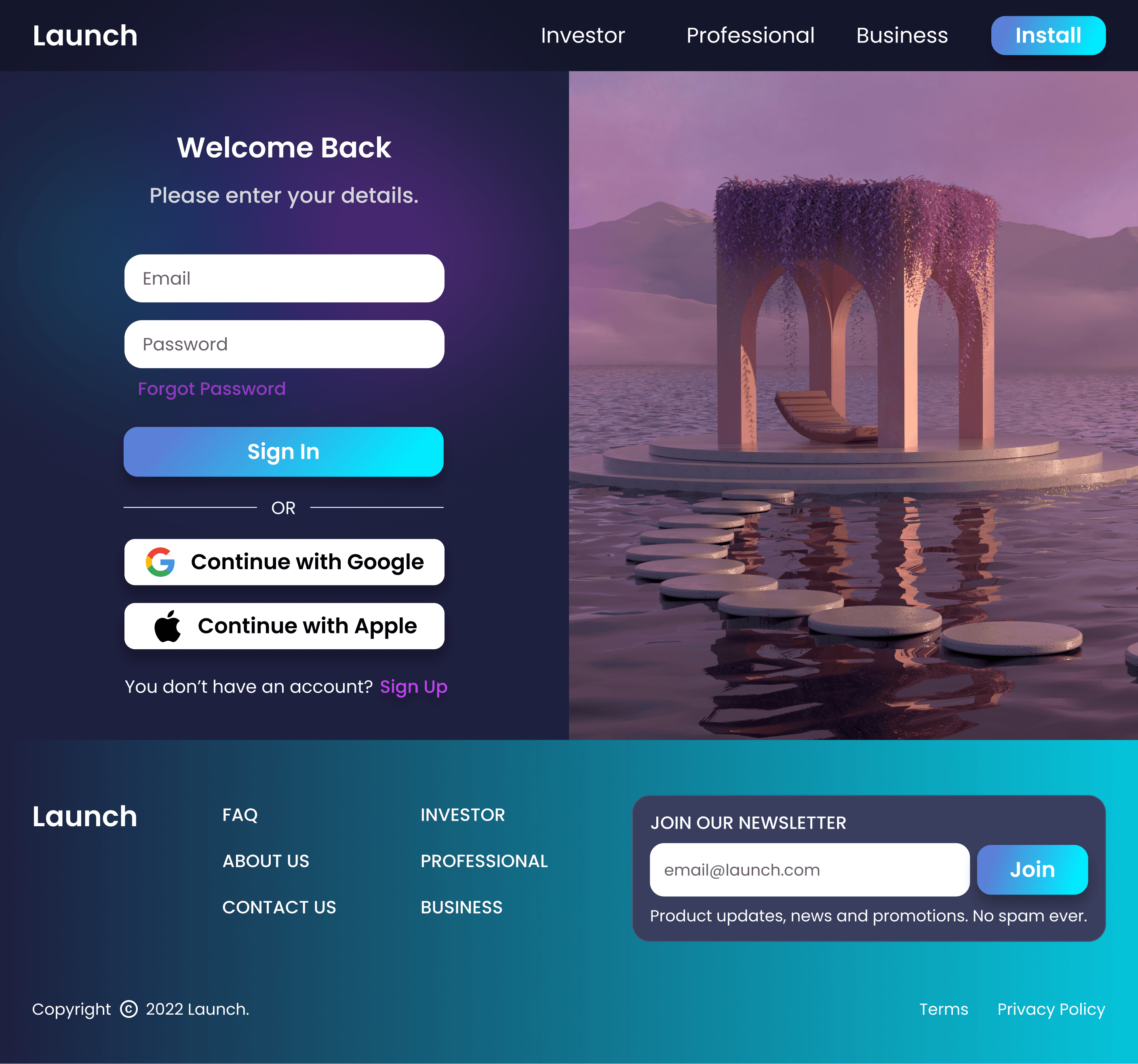This screenshot has width=1138, height=1064.
Task: Focus the Email input field
Action: click(284, 278)
